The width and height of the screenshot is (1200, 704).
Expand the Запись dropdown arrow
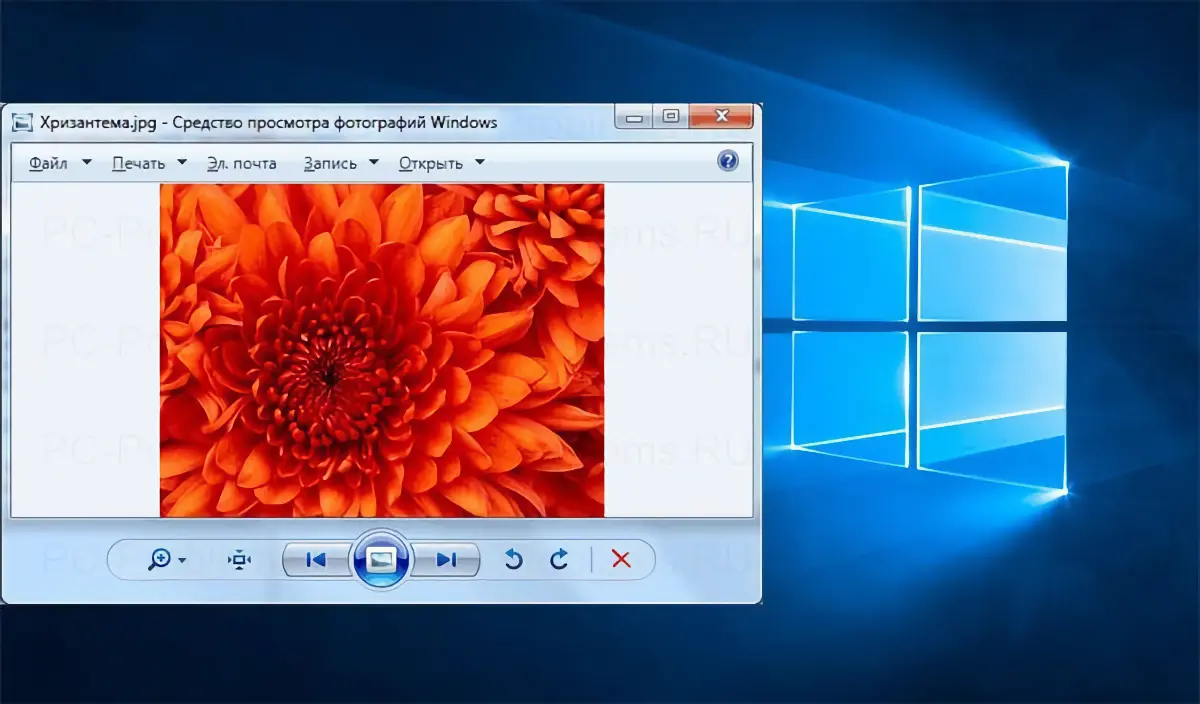click(374, 162)
